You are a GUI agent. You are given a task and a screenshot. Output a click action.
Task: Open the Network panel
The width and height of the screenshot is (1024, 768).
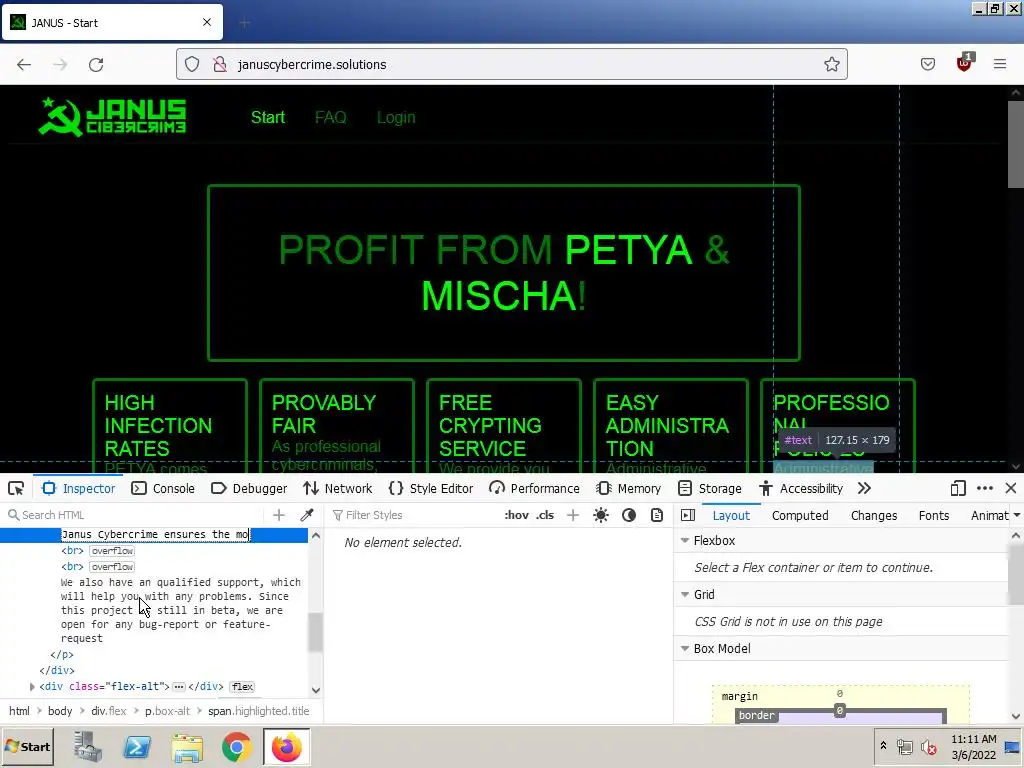pyautogui.click(x=338, y=488)
